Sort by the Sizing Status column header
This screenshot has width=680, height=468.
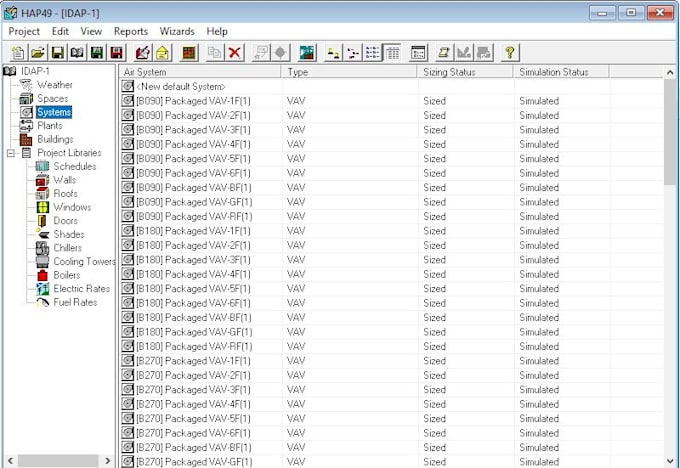465,72
